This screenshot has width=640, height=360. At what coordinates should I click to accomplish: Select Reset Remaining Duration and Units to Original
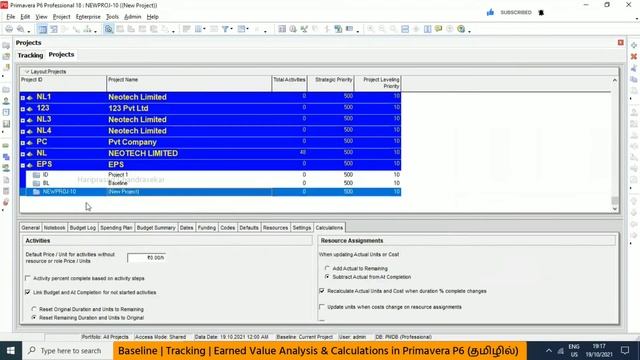(x=34, y=317)
